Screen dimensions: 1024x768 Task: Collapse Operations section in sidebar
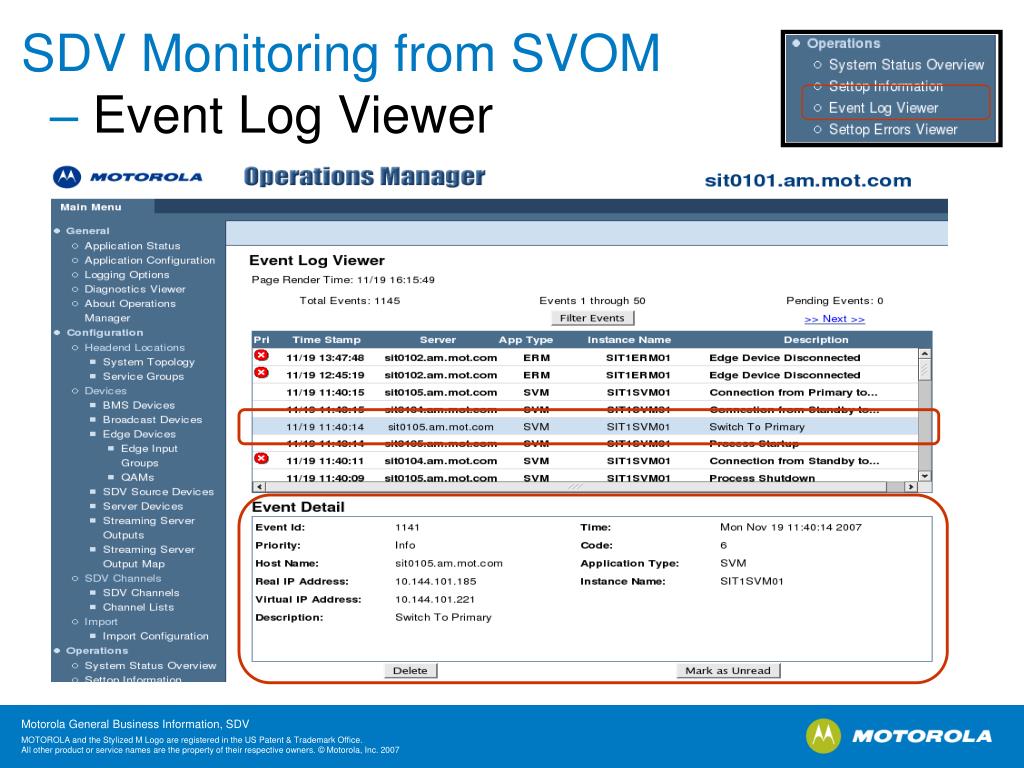[x=97, y=650]
